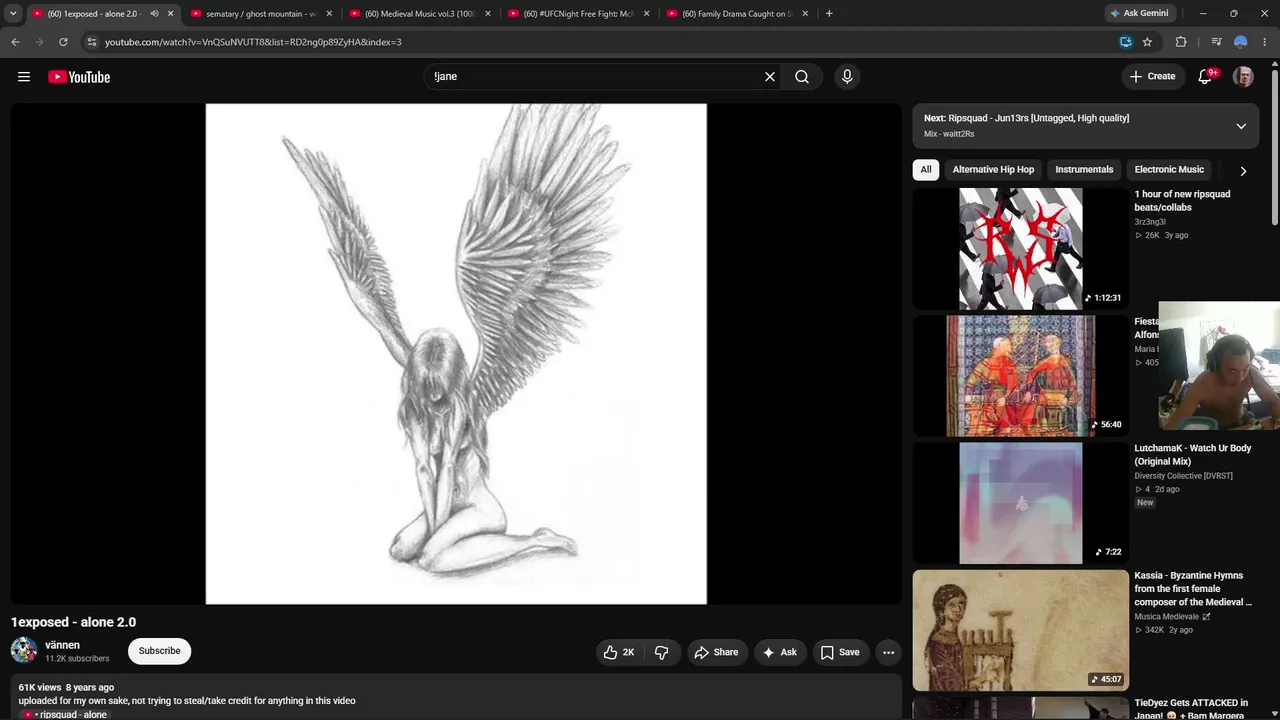This screenshot has height=720, width=1280.
Task: Open '1 hour of new ripsquad beats/collabs' title
Action: [1182, 201]
